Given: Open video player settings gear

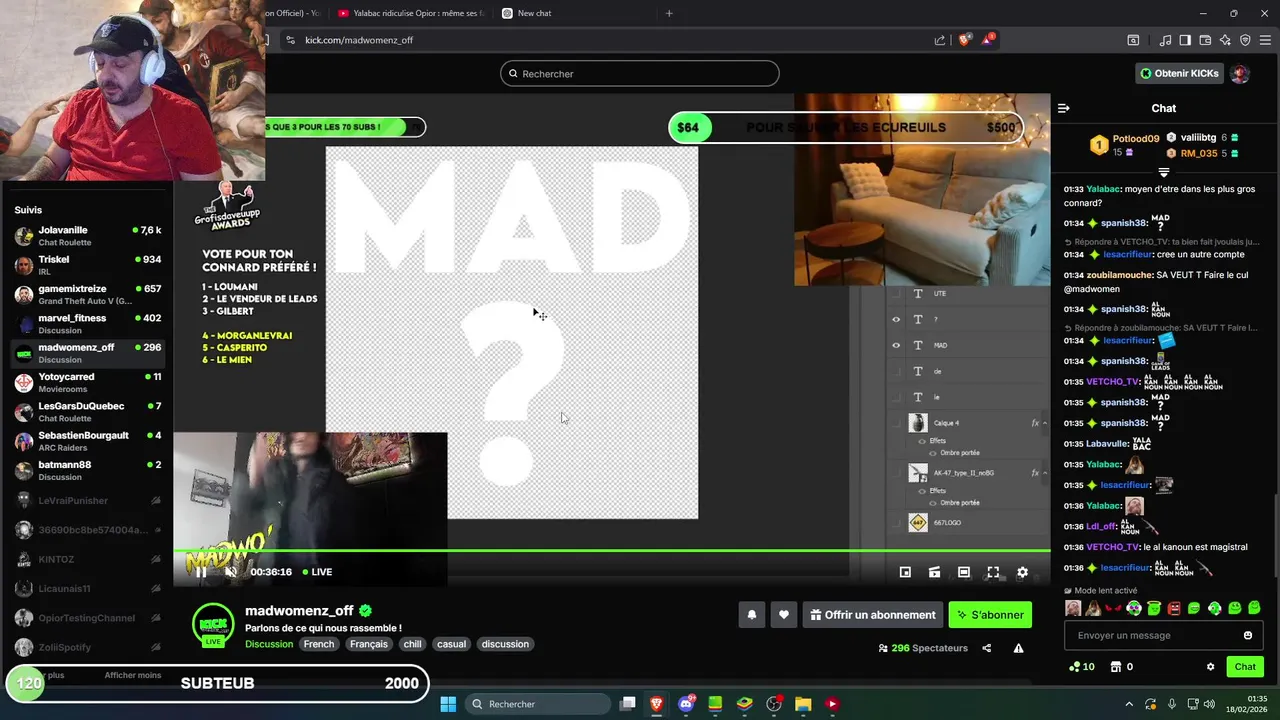Looking at the screenshot, I should click(x=1022, y=572).
